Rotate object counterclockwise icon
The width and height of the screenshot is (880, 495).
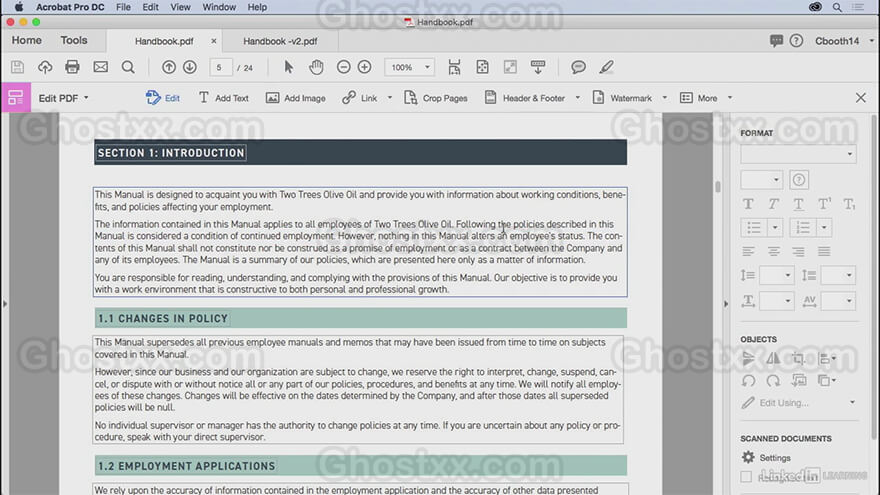(748, 381)
